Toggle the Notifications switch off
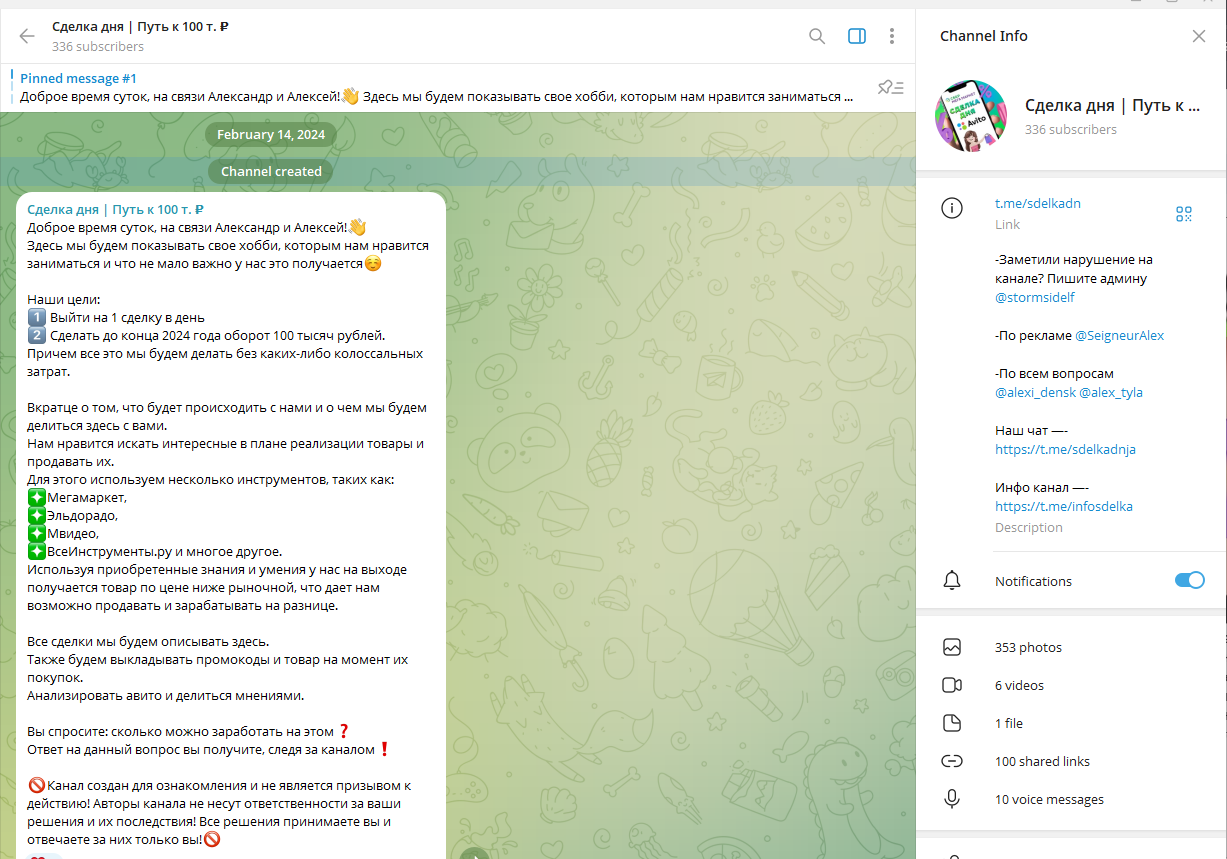Viewport: 1227px width, 859px height. coord(1189,581)
